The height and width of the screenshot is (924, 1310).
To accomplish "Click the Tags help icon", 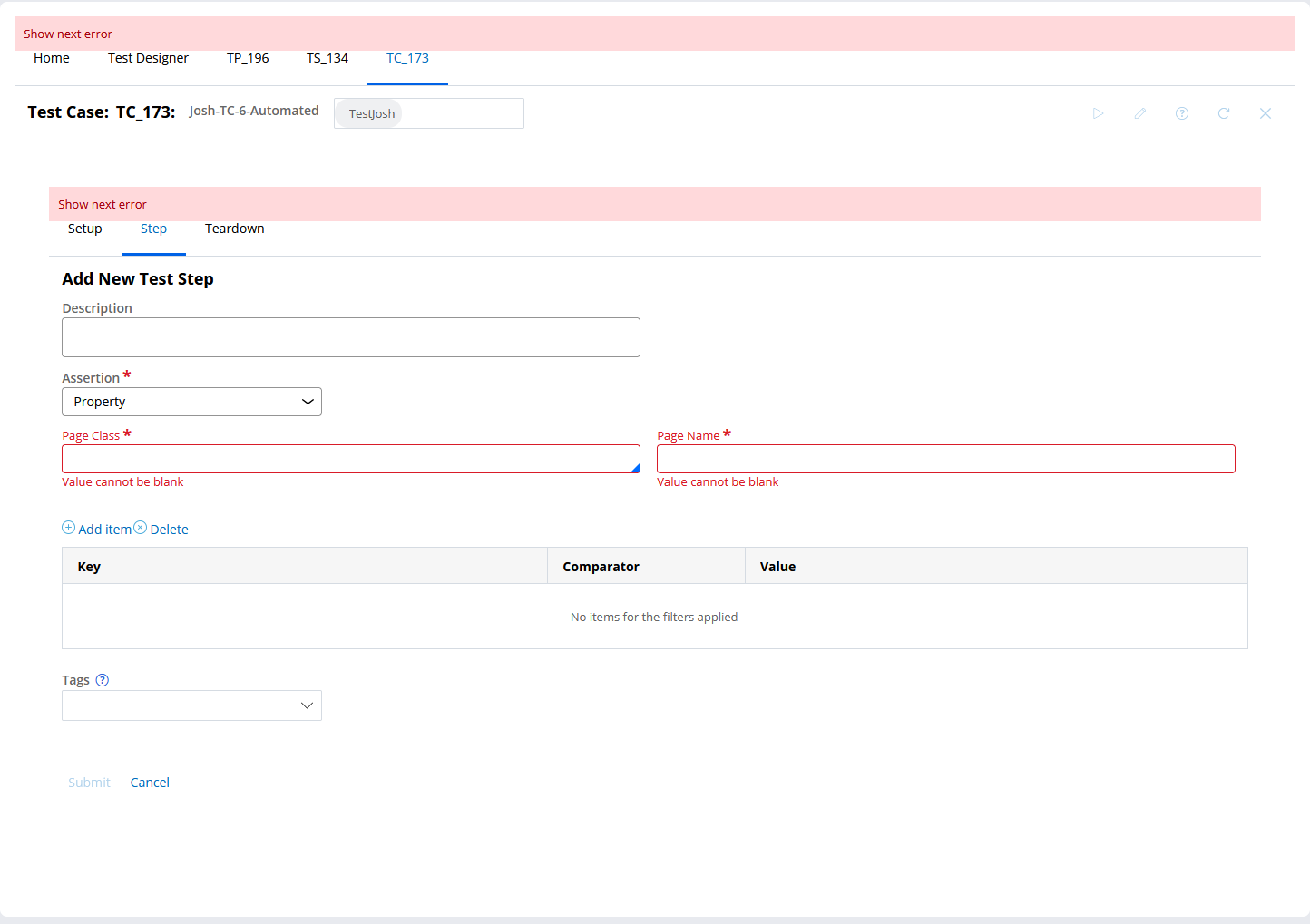I will pyautogui.click(x=103, y=680).
